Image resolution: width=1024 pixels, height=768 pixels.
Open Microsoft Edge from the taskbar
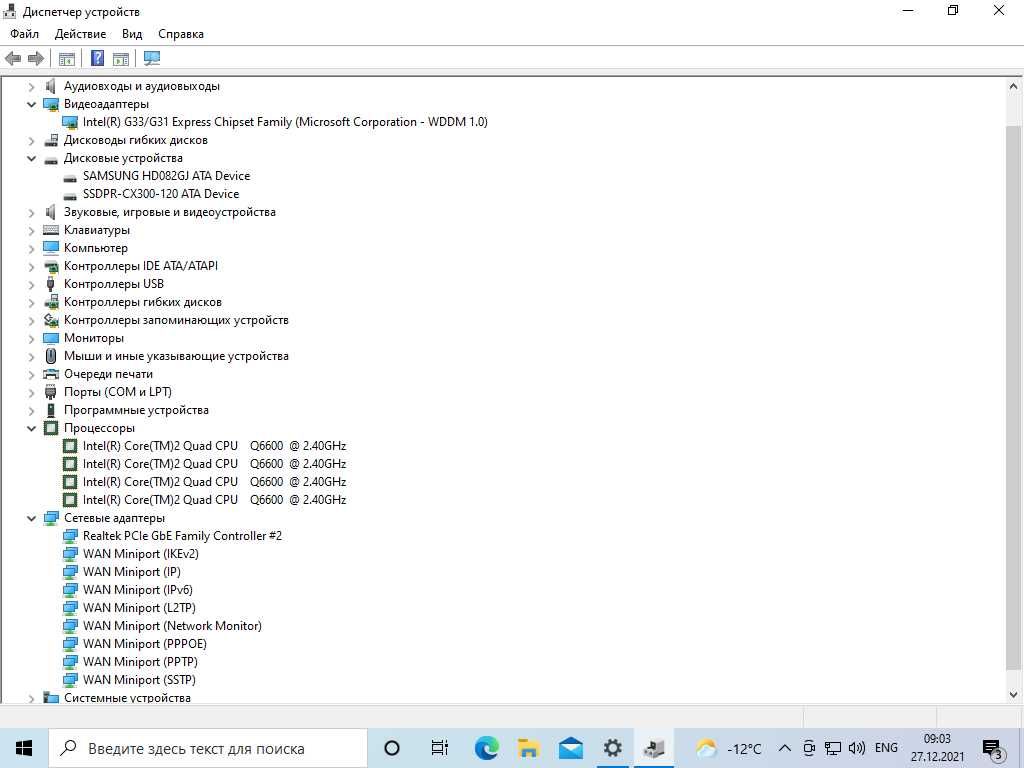pos(486,748)
